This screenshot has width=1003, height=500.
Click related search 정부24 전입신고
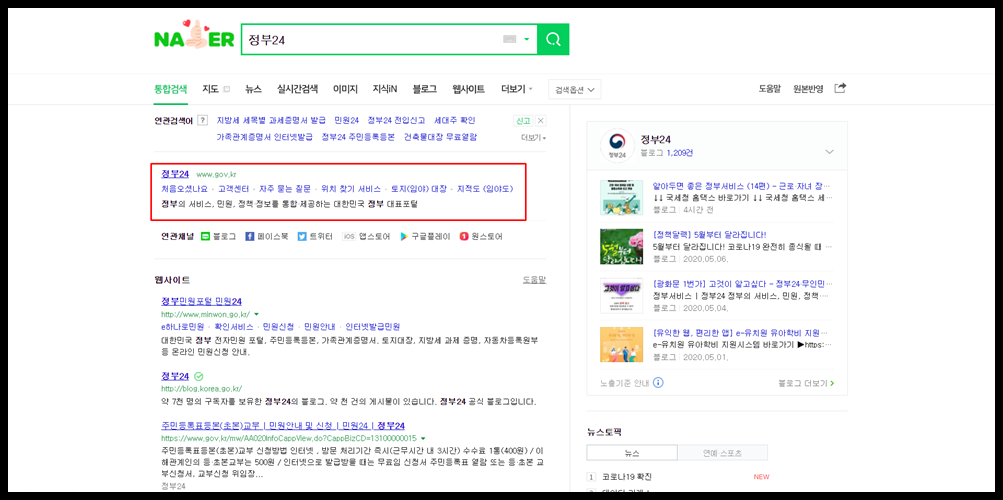point(396,120)
